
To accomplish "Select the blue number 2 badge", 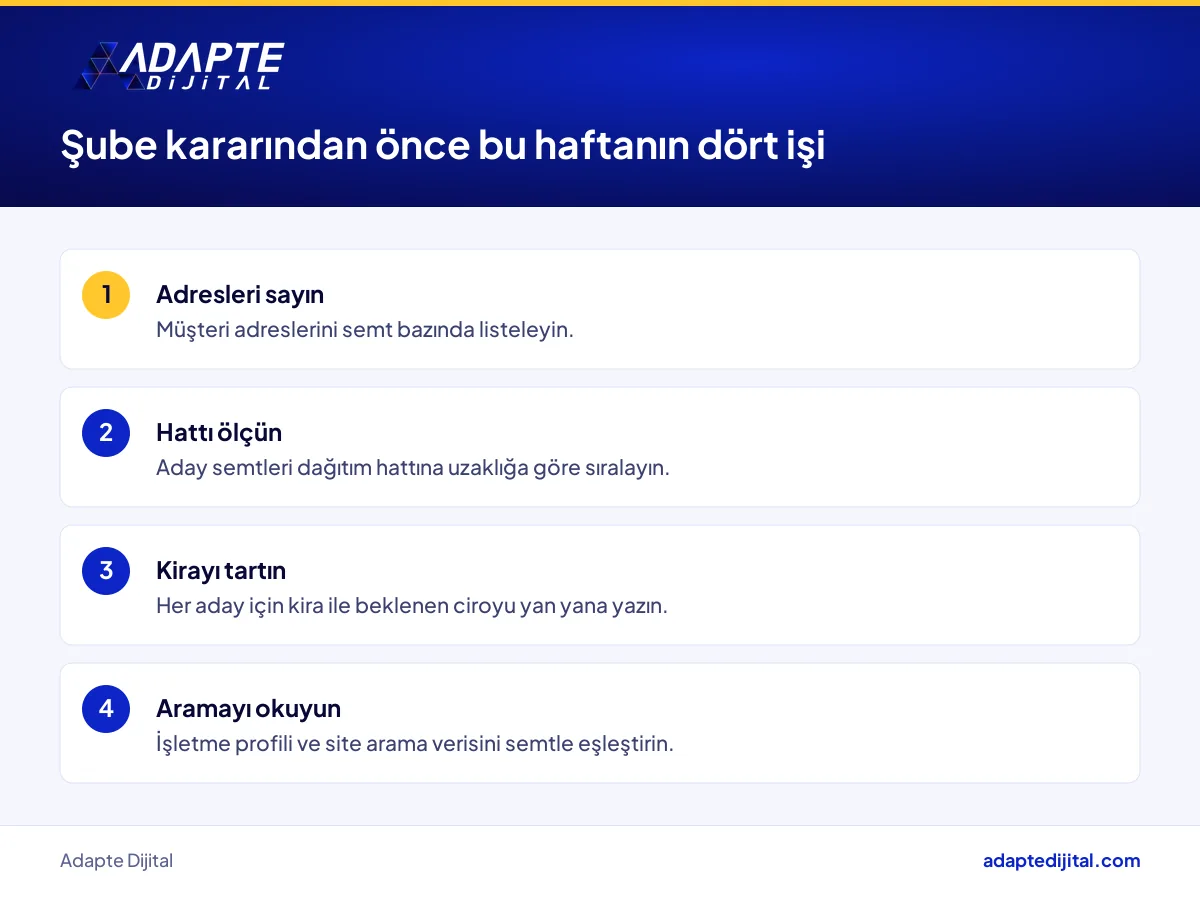I will tap(106, 433).
